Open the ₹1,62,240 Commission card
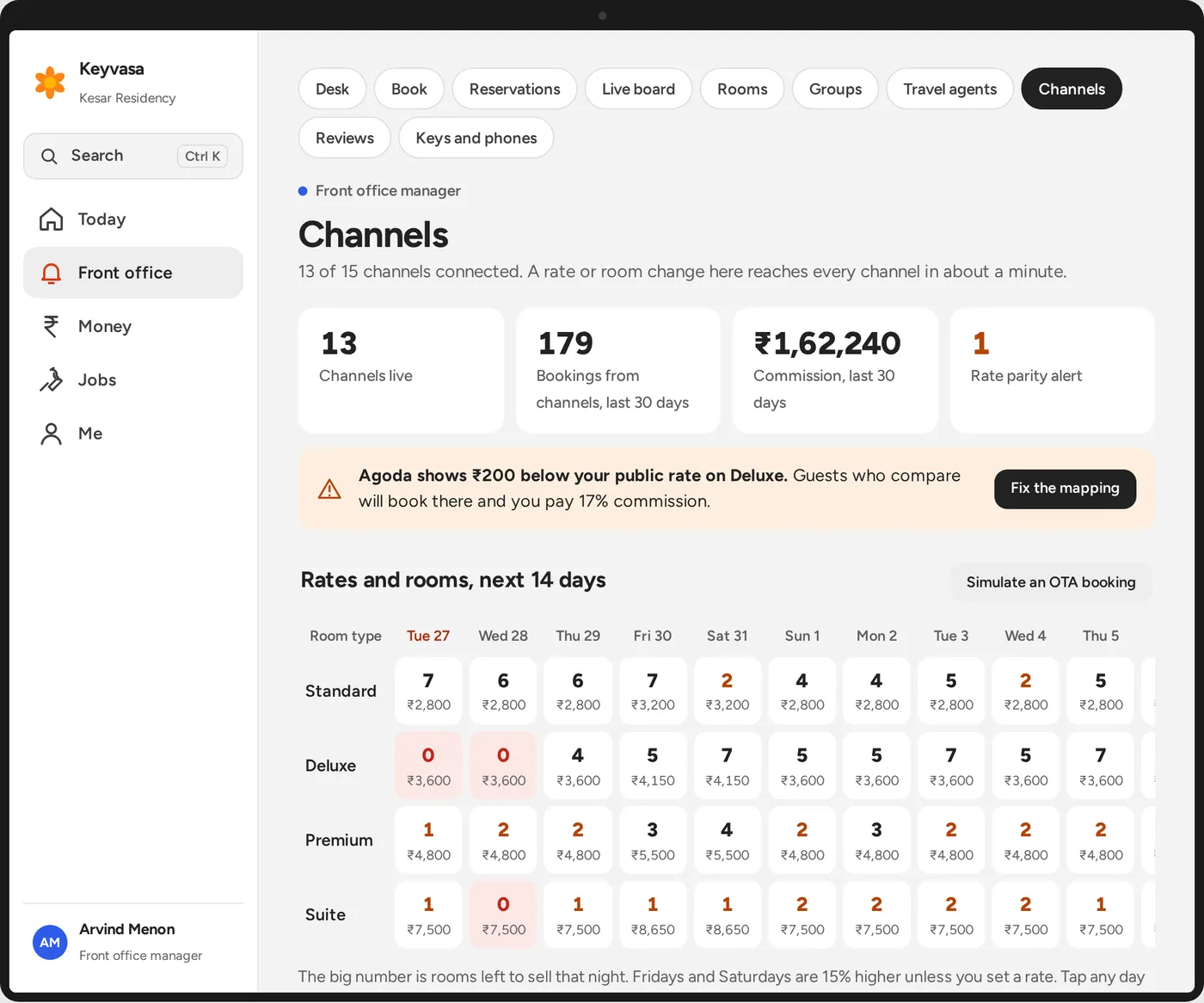The width and height of the screenshot is (1204, 1003). tap(835, 371)
